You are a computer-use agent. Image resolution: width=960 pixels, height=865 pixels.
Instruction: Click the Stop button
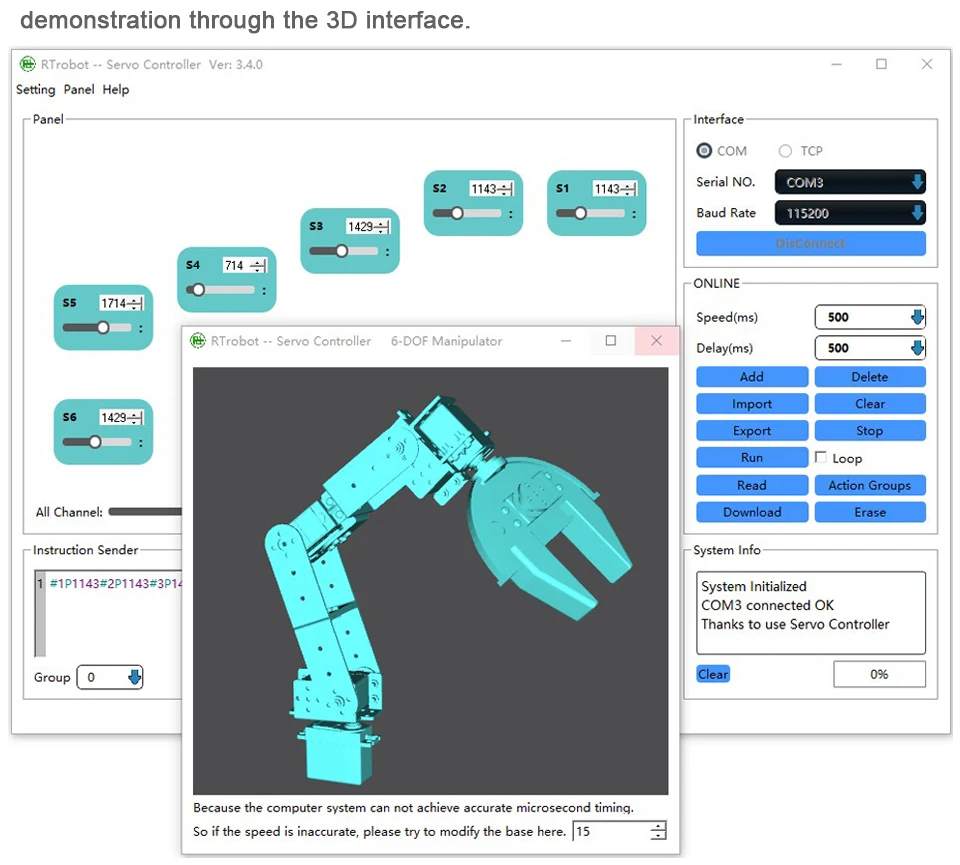870,430
